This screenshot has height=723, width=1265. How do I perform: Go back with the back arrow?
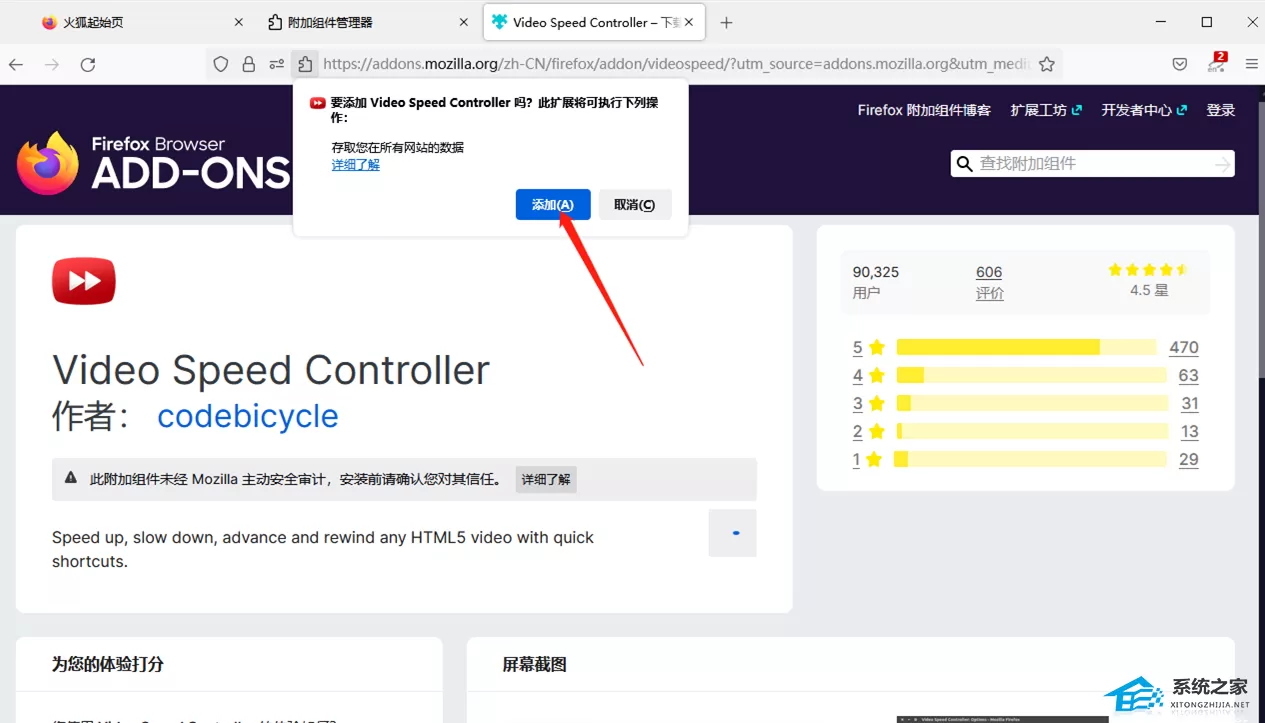[x=16, y=64]
